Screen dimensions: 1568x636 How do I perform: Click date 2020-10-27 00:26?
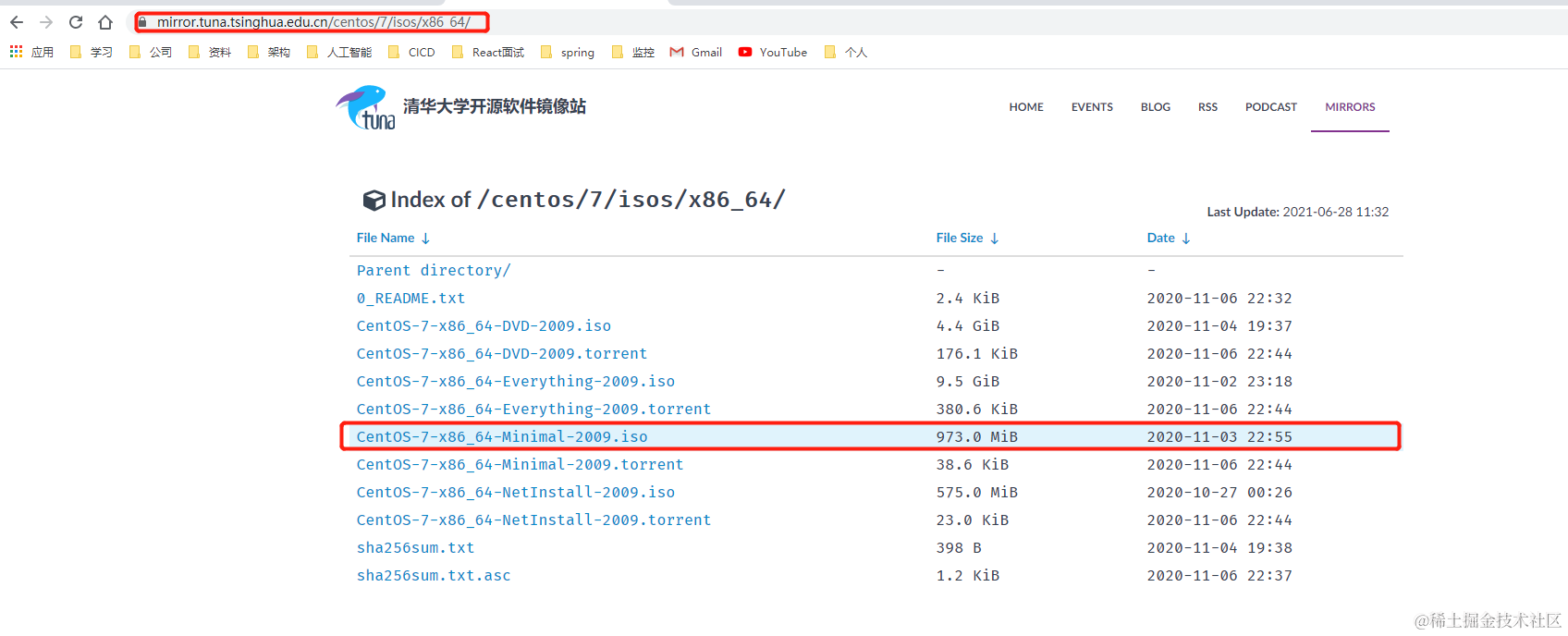[x=1219, y=492]
